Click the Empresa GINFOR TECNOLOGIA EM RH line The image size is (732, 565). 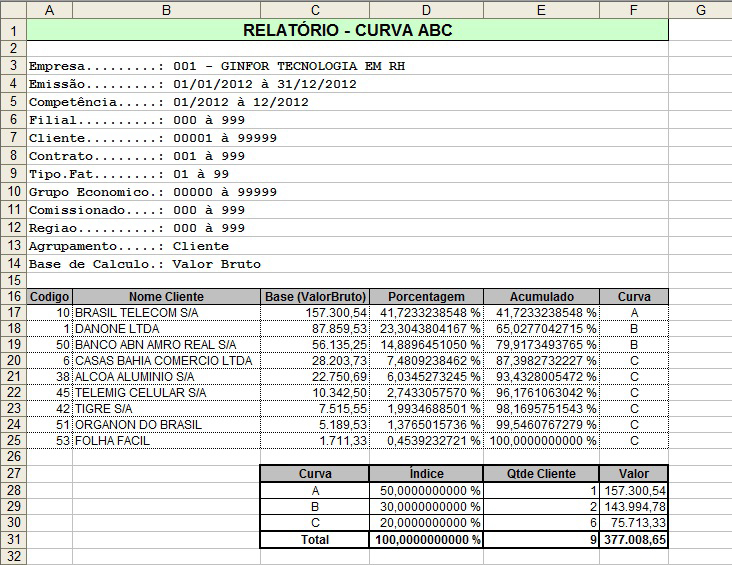(217, 66)
